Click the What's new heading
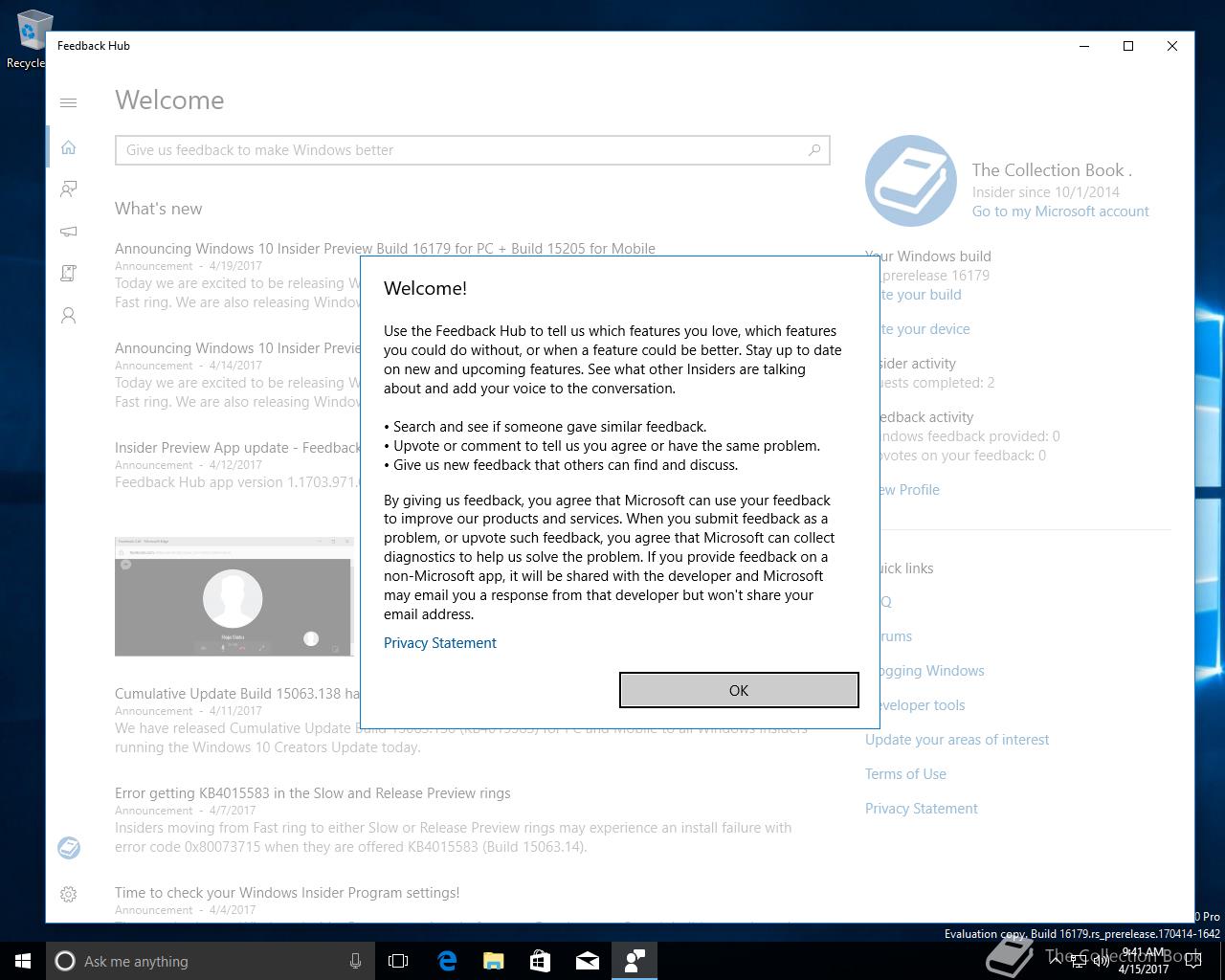Image resolution: width=1225 pixels, height=980 pixels. click(159, 209)
